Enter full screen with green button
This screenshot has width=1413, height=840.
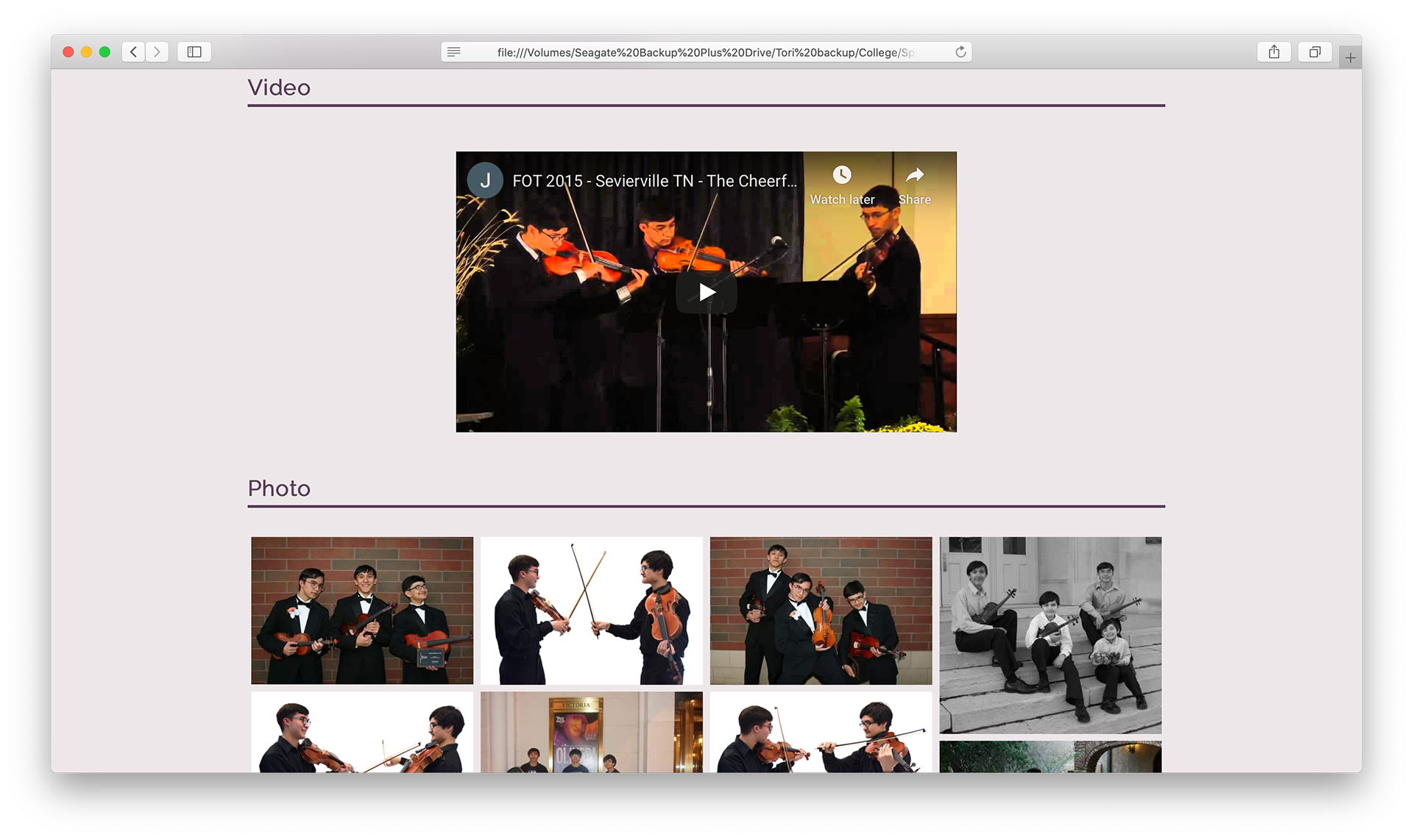click(x=105, y=51)
